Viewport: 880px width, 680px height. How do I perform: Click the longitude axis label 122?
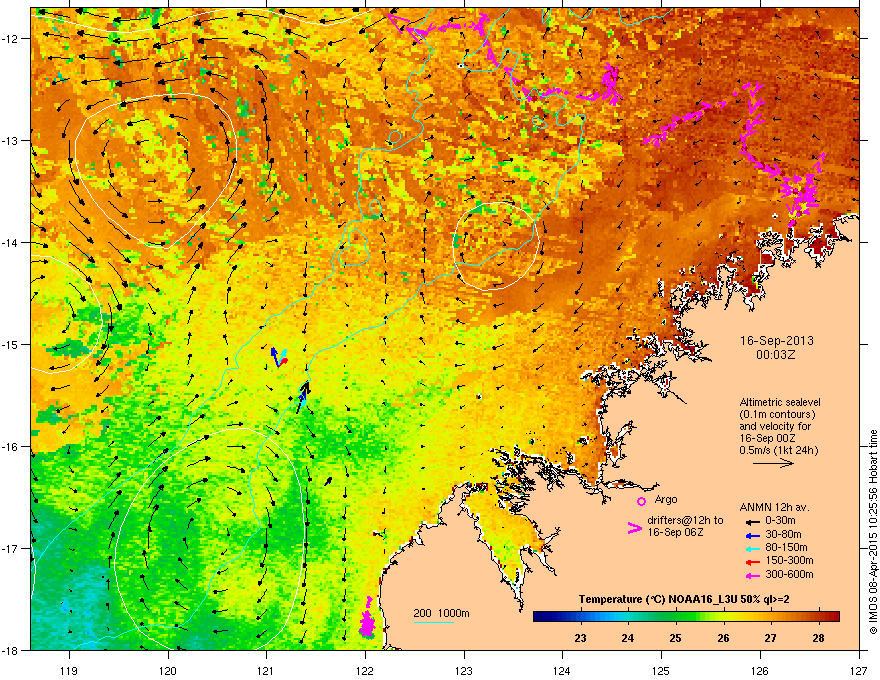365,670
